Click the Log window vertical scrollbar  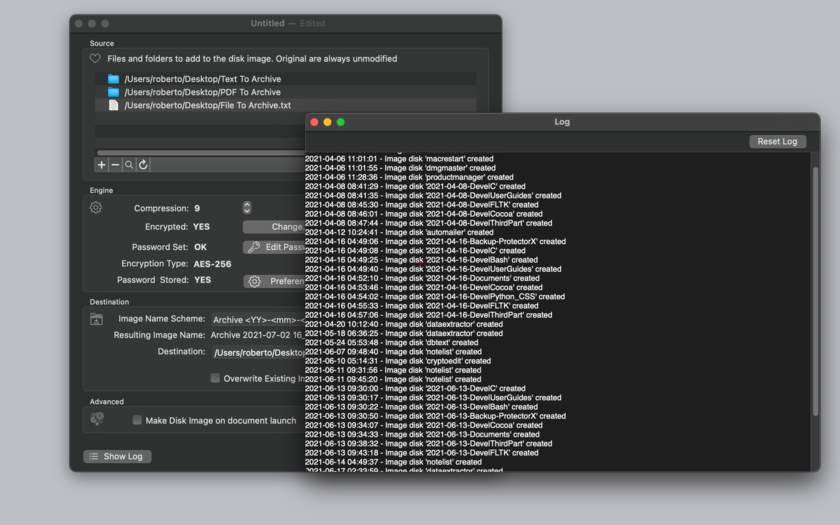(x=815, y=291)
